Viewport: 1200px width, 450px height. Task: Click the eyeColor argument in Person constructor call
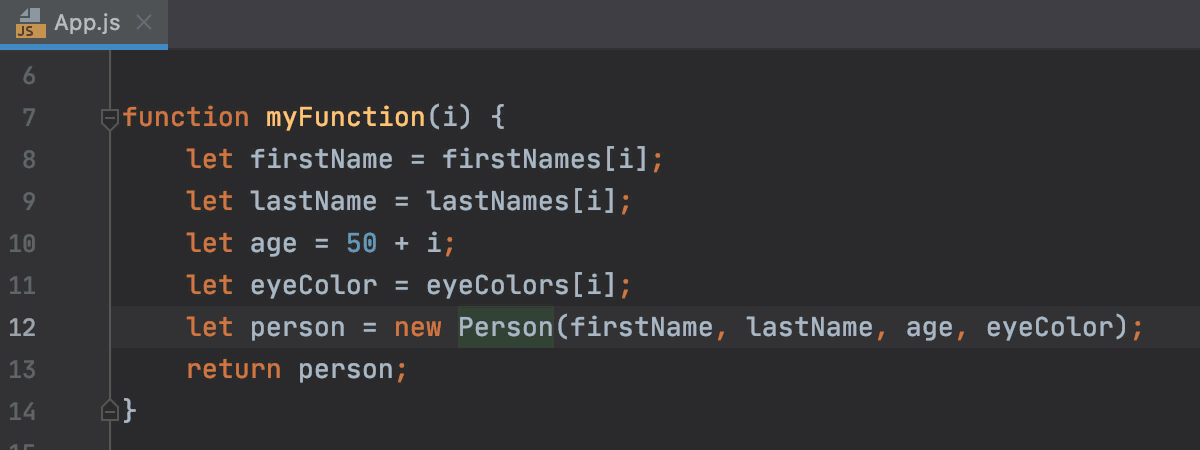point(1050,328)
